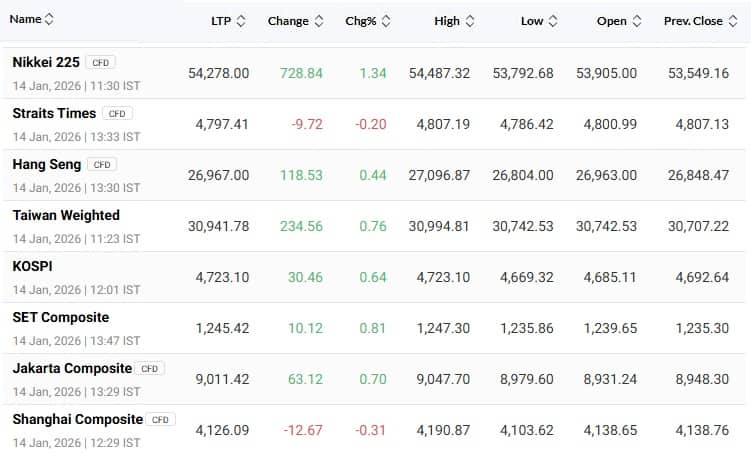Open the Nikkei 225 index link

(46, 62)
